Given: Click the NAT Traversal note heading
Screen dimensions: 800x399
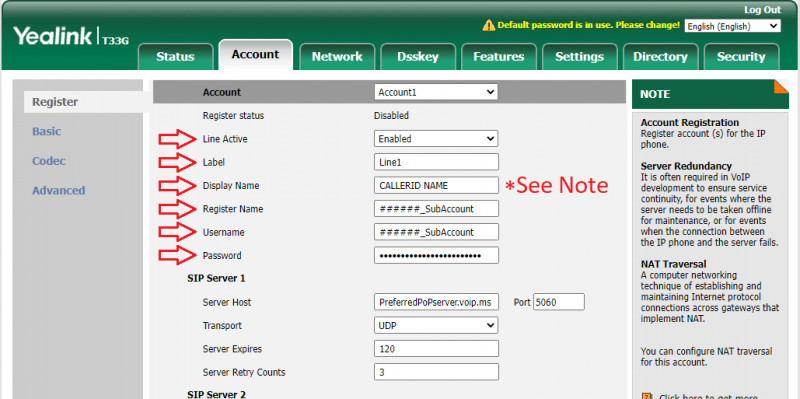Looking at the screenshot, I should (x=673, y=264).
